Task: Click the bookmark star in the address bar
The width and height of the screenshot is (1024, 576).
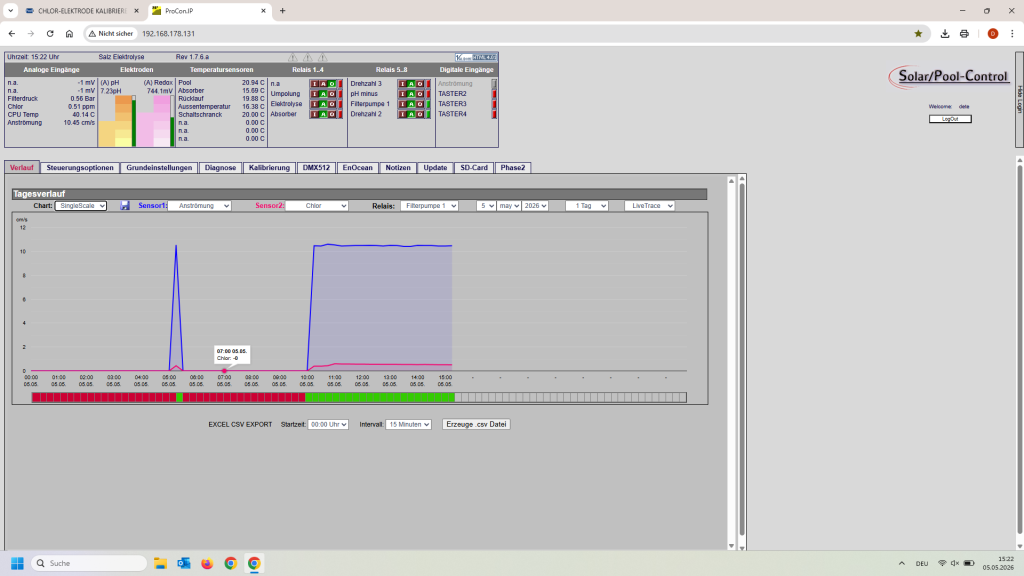Action: [918, 33]
